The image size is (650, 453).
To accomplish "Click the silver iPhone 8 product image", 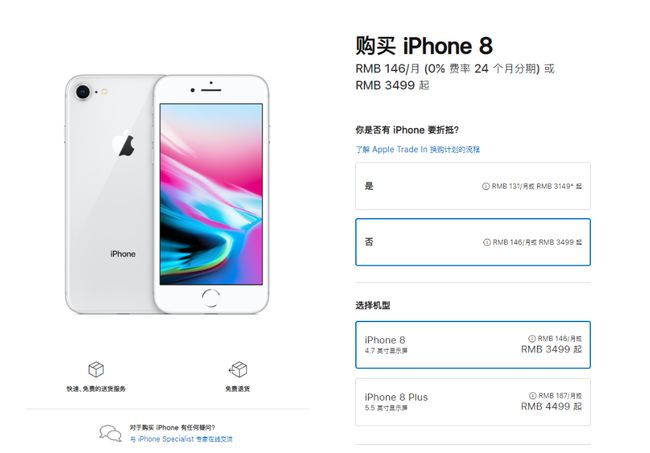I will 167,194.
